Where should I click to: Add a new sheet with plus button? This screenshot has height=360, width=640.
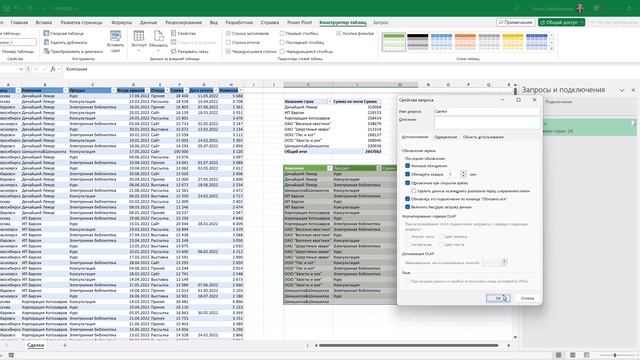click(65, 345)
